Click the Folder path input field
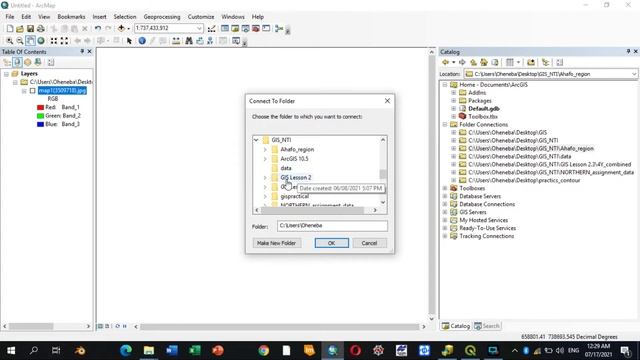The height and width of the screenshot is (360, 640). click(332, 226)
